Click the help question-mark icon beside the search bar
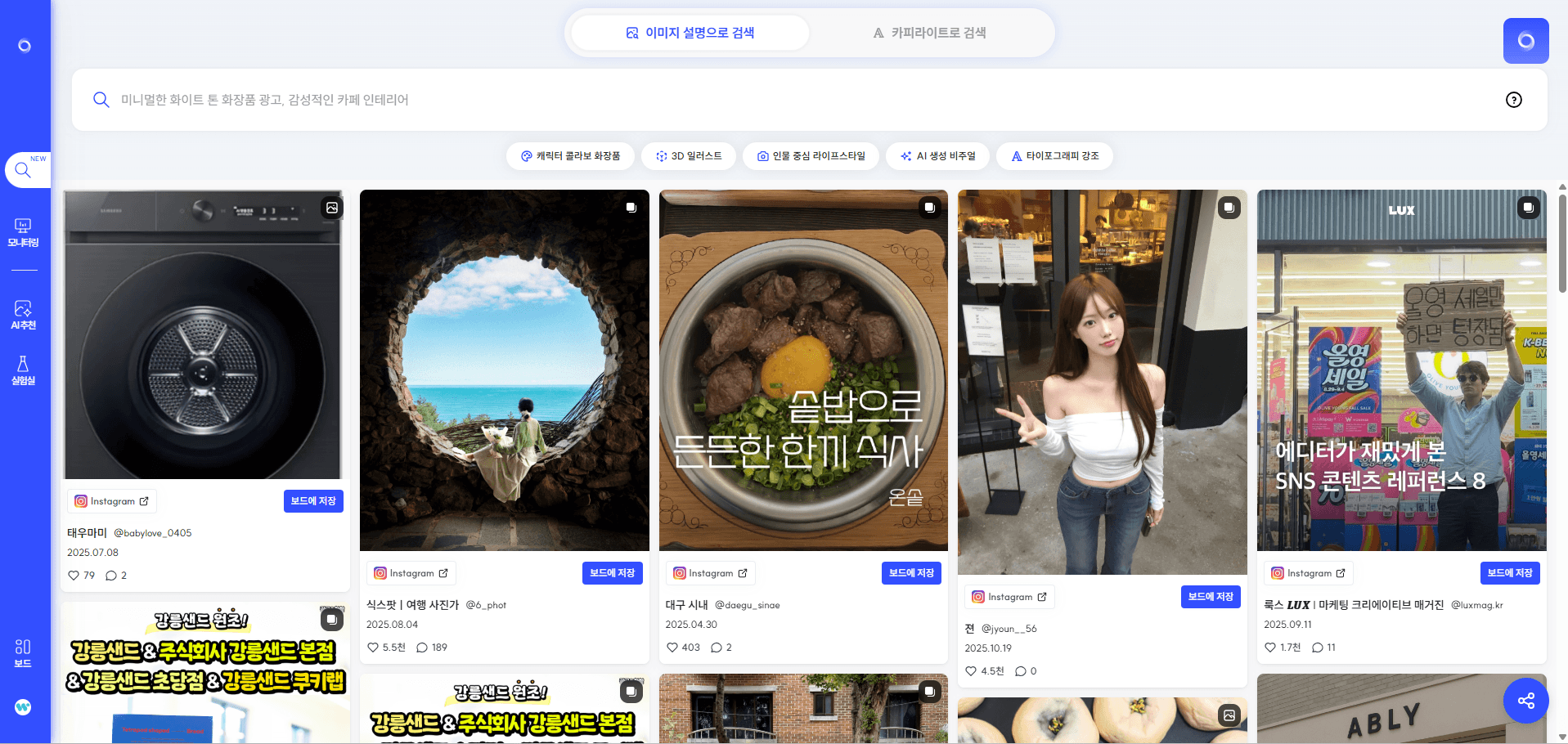Screen dimensions: 1568x744 pyautogui.click(x=1514, y=100)
